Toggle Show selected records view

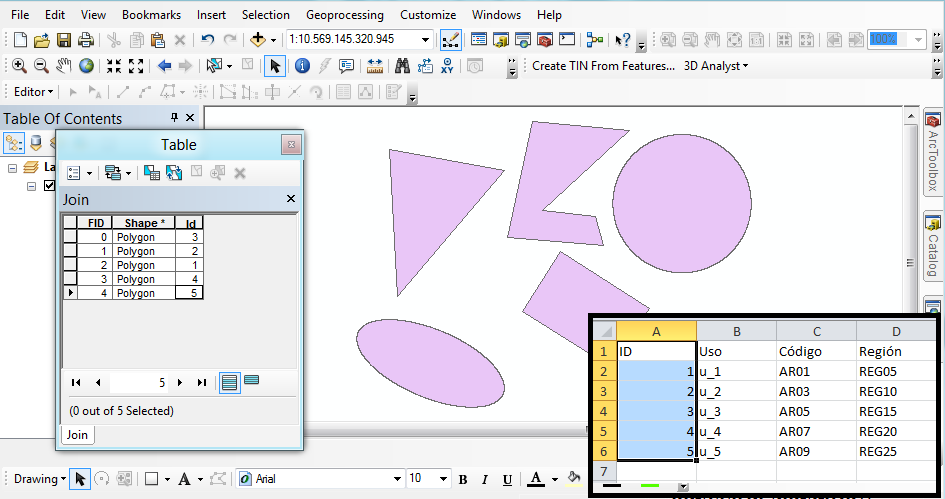coord(252,381)
